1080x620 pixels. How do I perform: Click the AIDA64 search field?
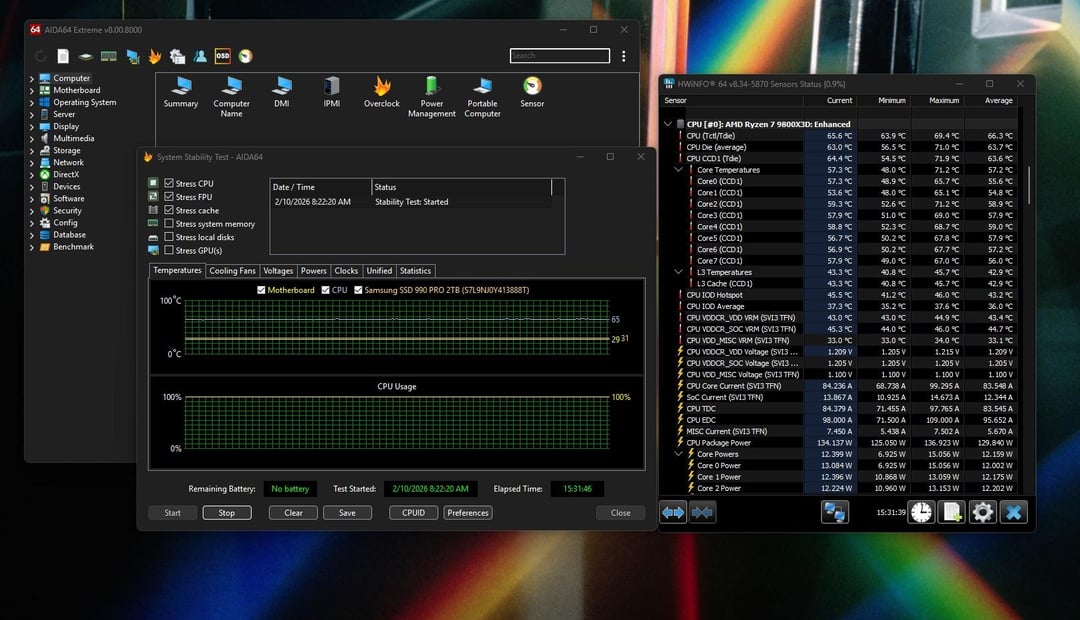[559, 56]
